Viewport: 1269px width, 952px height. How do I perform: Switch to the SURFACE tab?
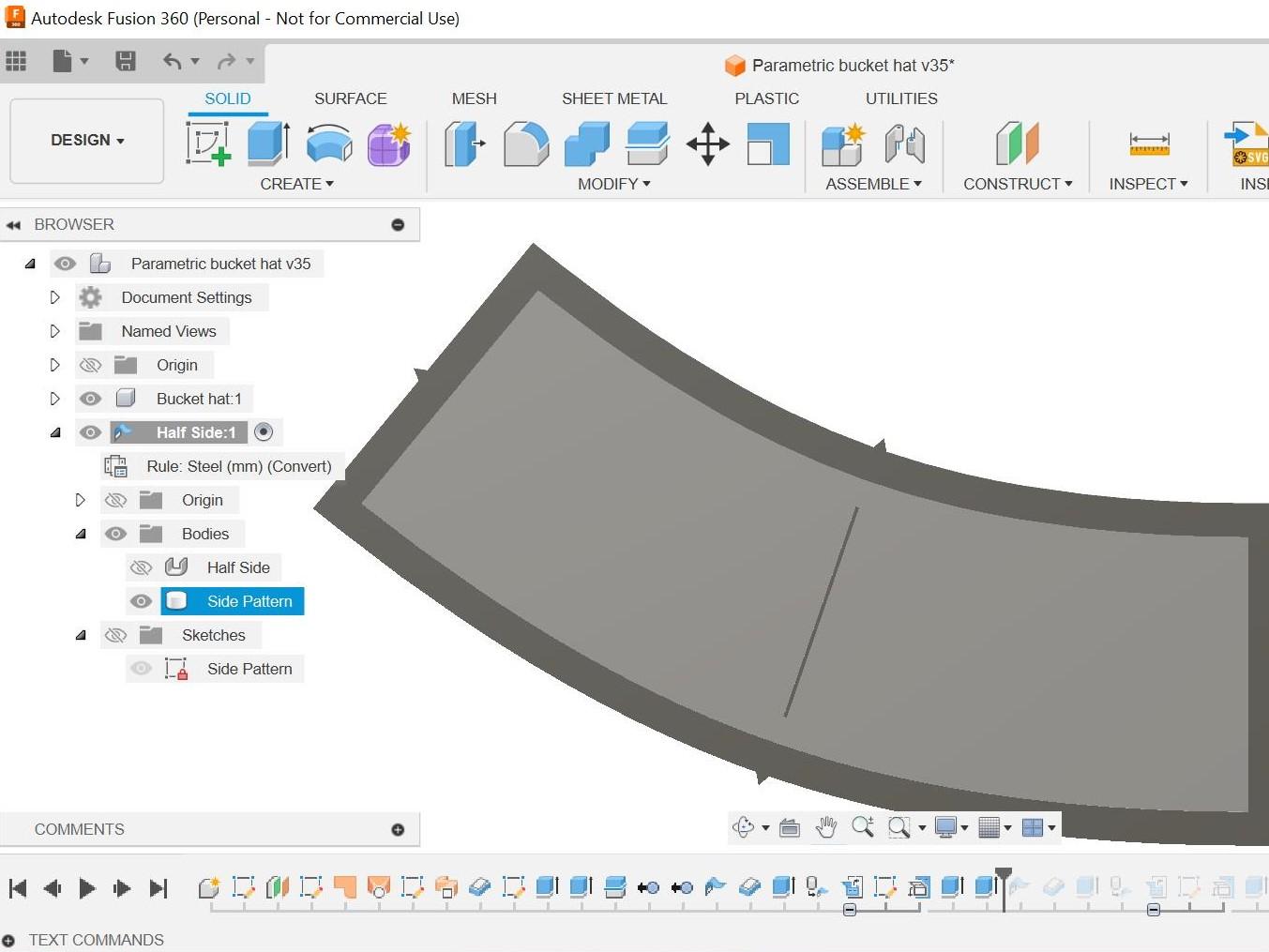click(x=350, y=98)
